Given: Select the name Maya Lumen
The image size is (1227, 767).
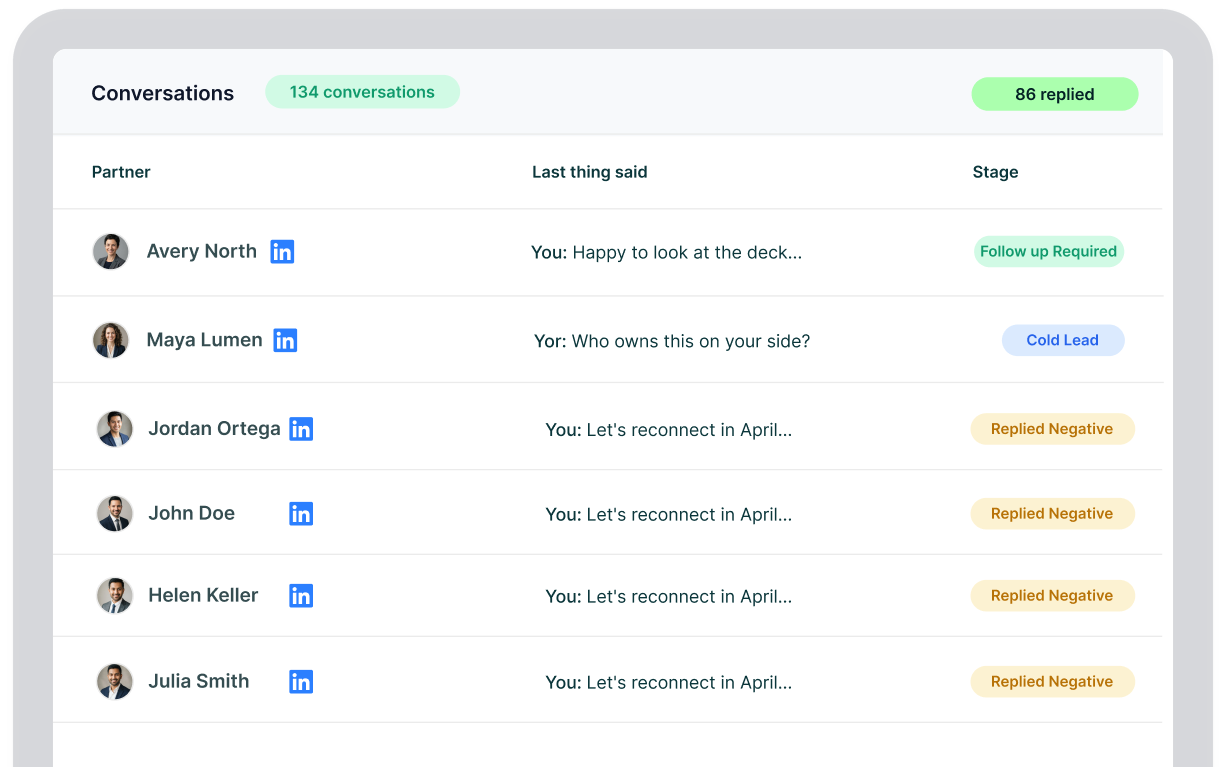Looking at the screenshot, I should [x=205, y=340].
